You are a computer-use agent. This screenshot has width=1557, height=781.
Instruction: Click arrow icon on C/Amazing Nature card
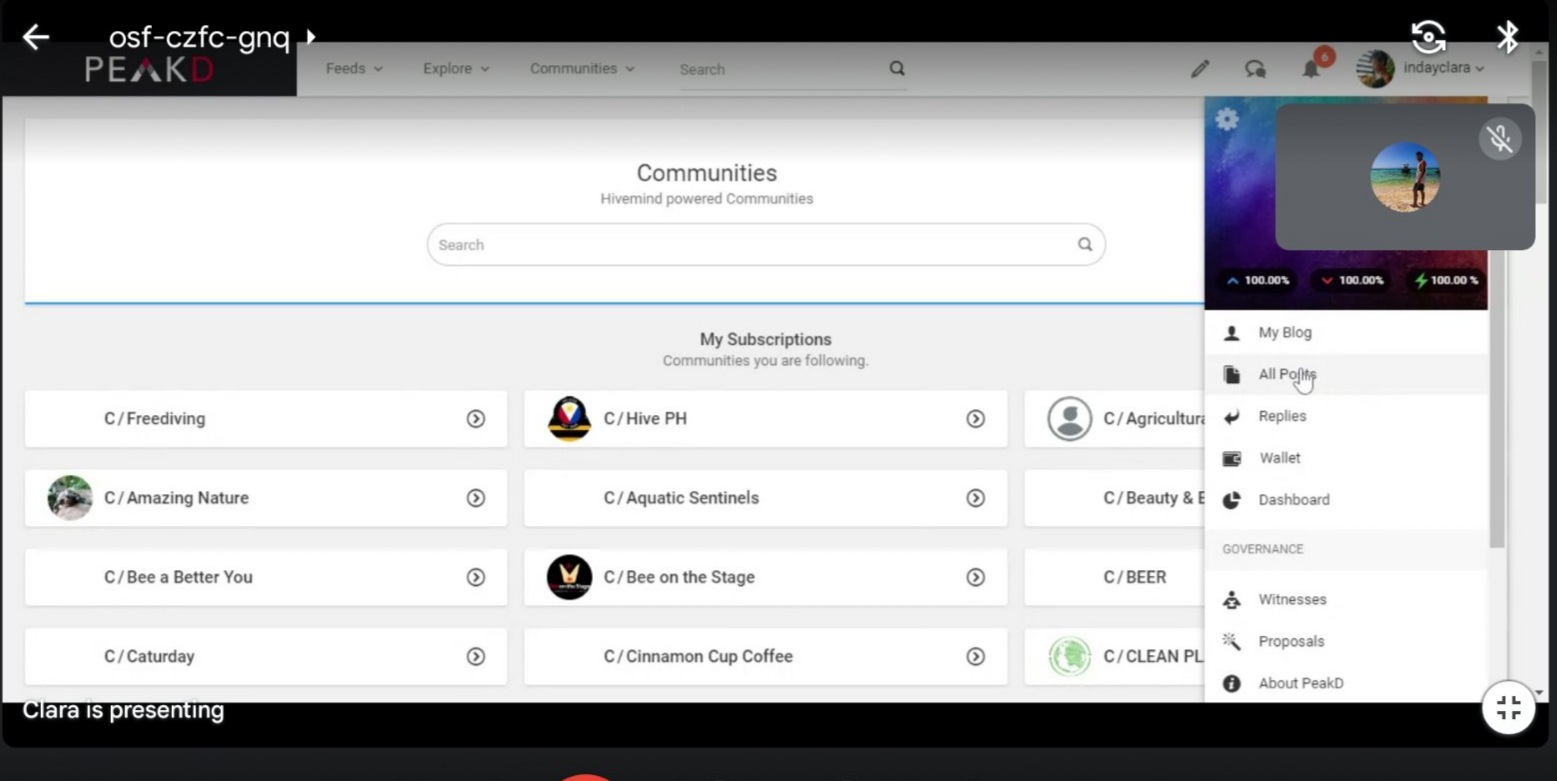point(476,498)
